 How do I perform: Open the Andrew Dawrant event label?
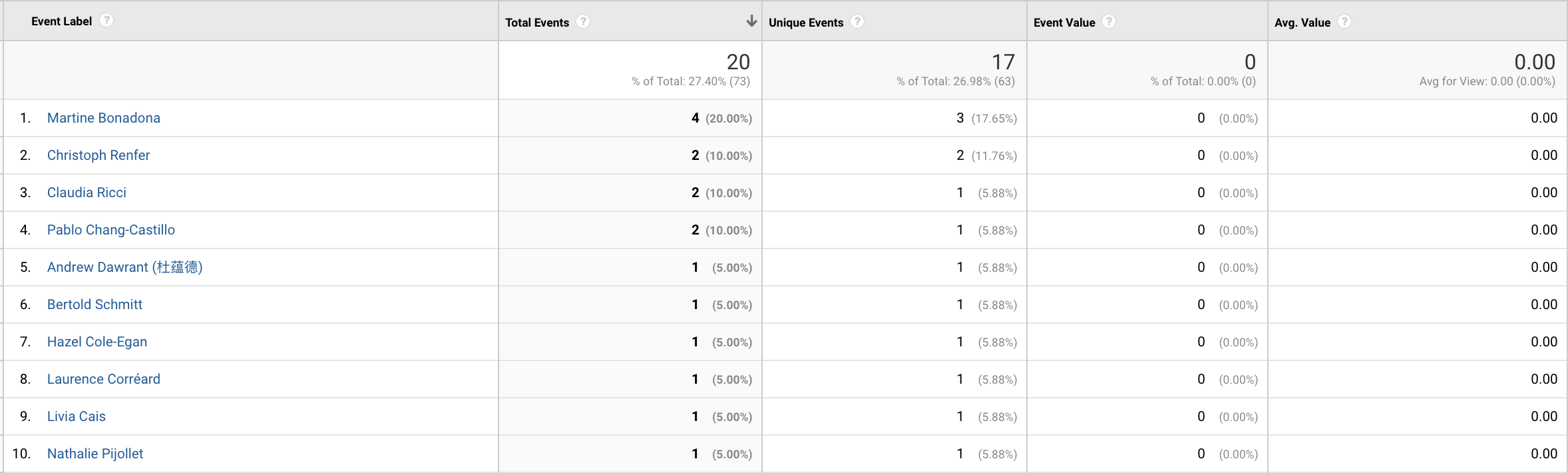pyautogui.click(x=125, y=267)
